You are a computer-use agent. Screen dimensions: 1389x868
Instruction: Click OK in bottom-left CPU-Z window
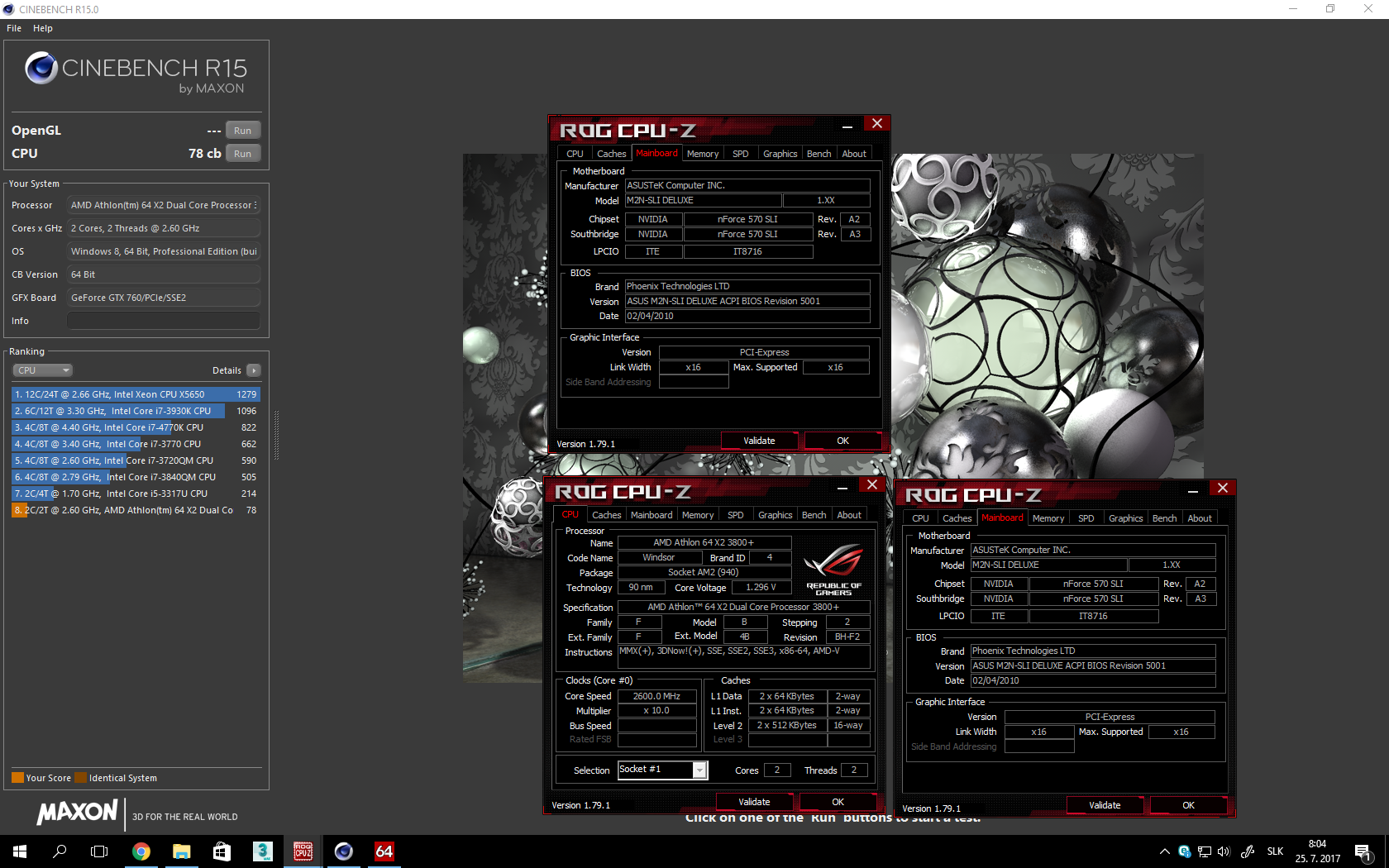tap(838, 802)
